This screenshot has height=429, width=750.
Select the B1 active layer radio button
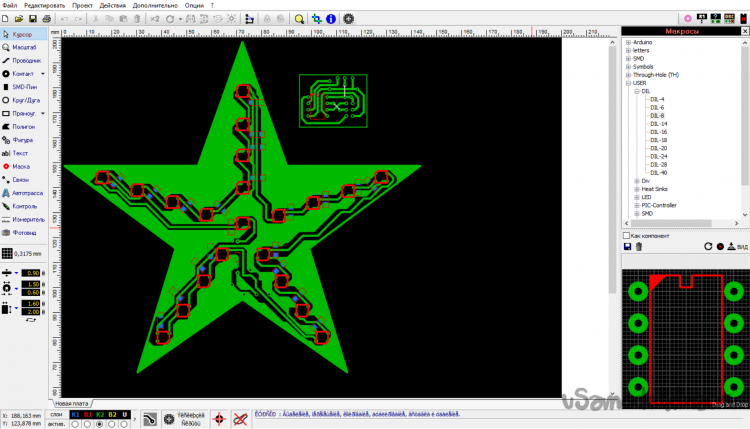[x=87, y=424]
